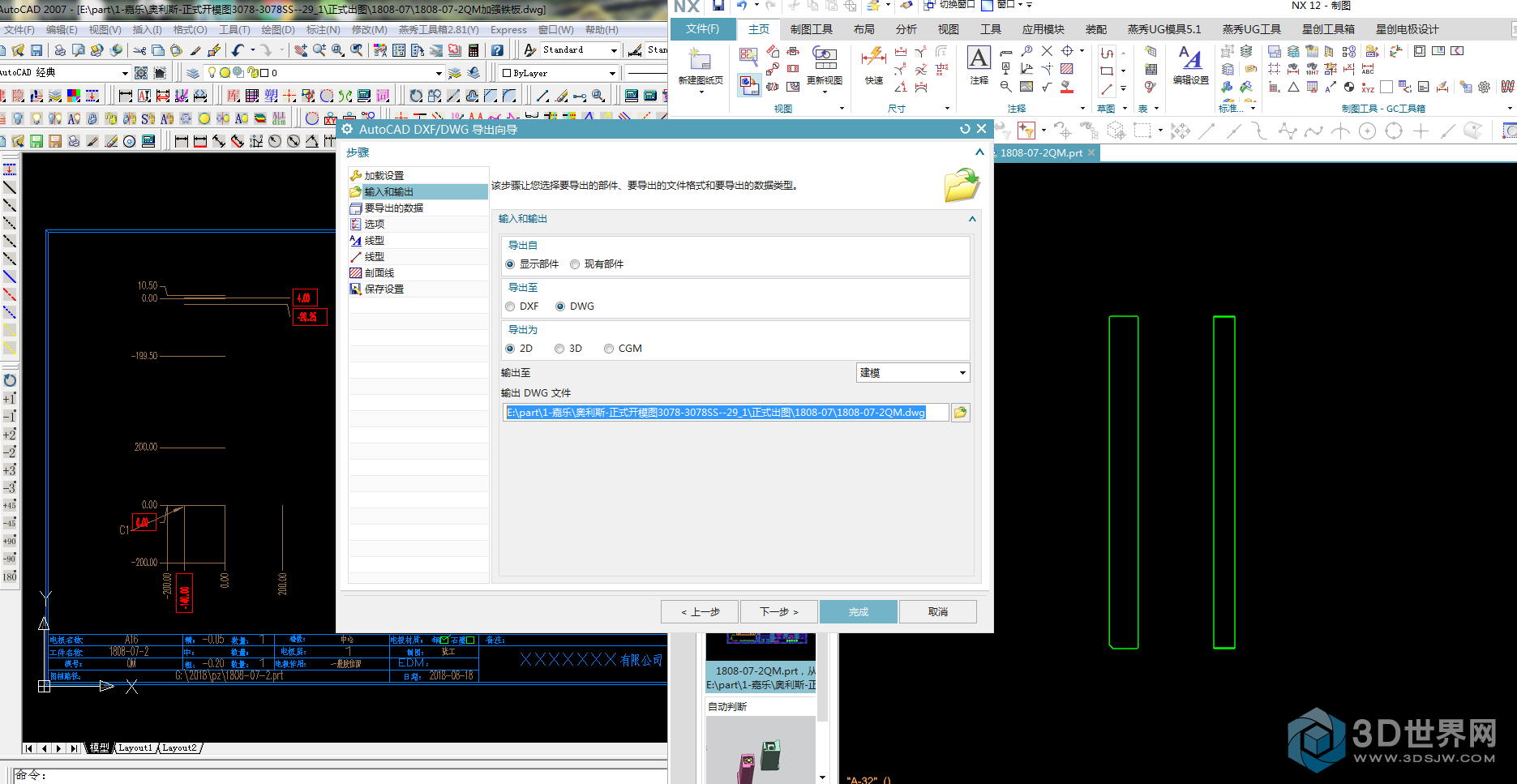Open the Layer Properties Manager icon in AutoCAD
Screen dimensions: 1517x784
click(192, 73)
